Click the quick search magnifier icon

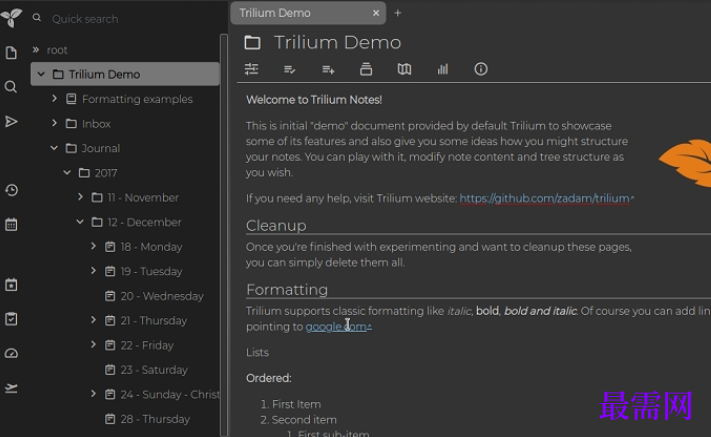[37, 18]
